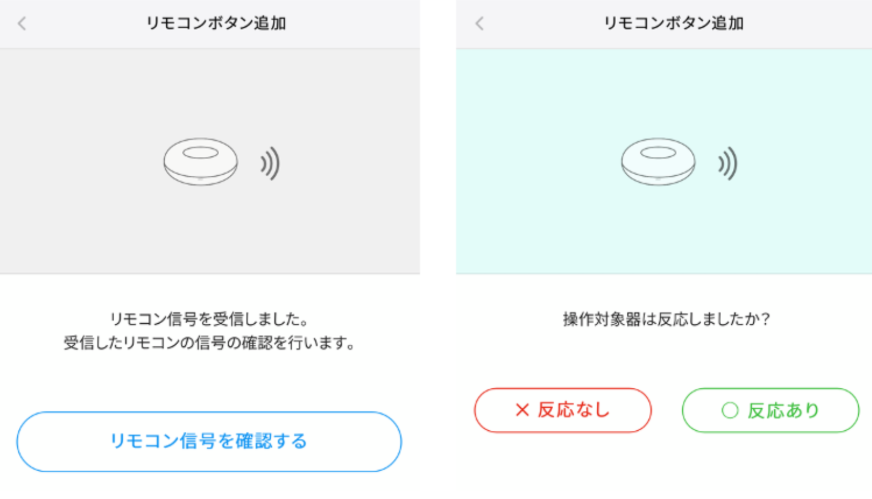
Task: Choose the 反応あり button
Action: (770, 410)
